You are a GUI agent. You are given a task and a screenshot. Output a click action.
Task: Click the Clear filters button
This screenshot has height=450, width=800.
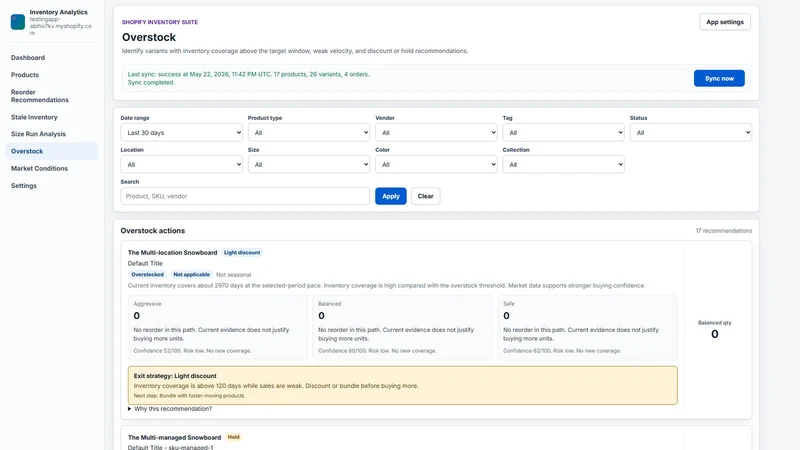[x=426, y=196]
